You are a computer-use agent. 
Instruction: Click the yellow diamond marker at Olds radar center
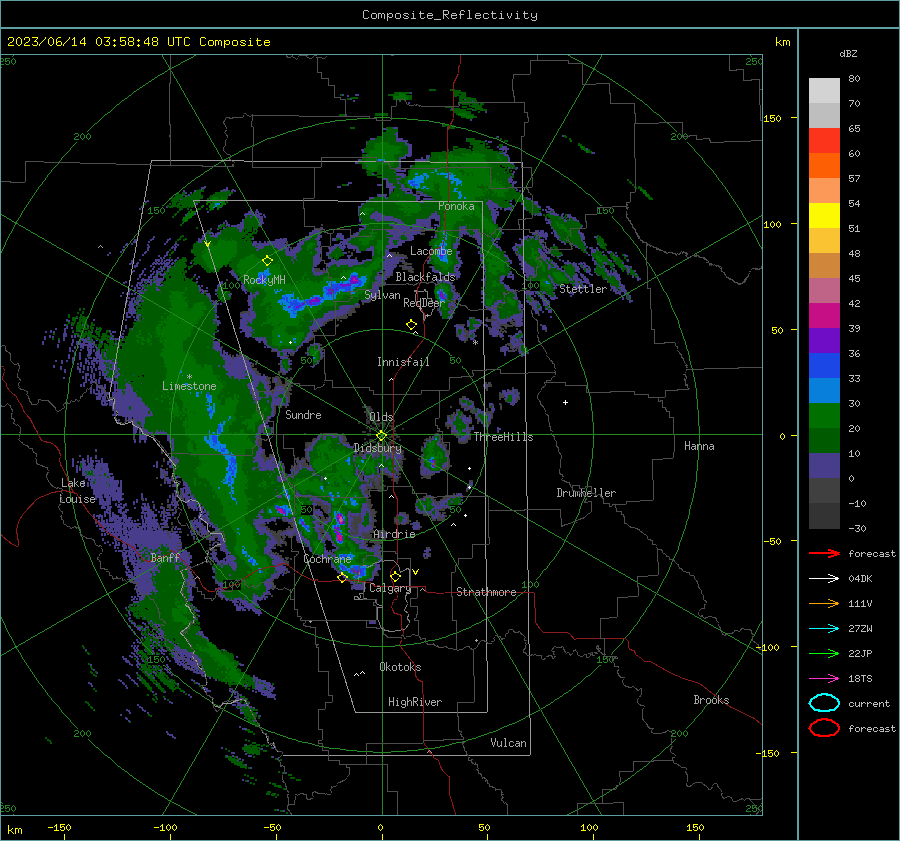point(381,436)
